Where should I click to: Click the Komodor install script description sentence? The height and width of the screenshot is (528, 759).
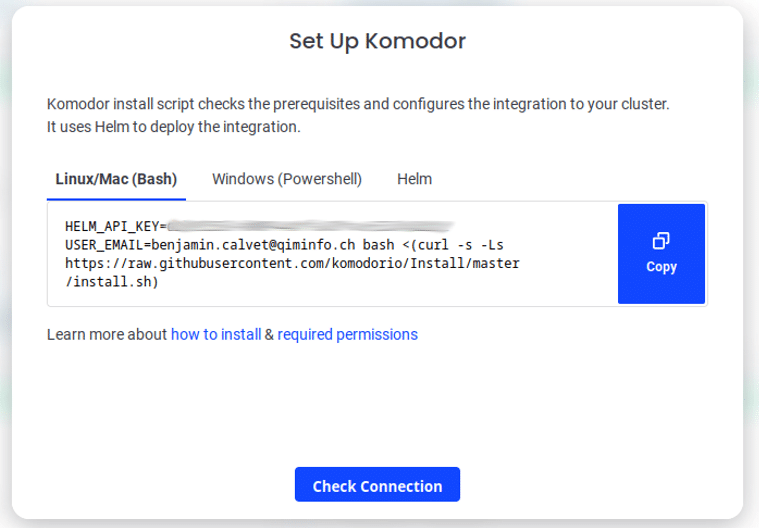pyautogui.click(x=358, y=104)
